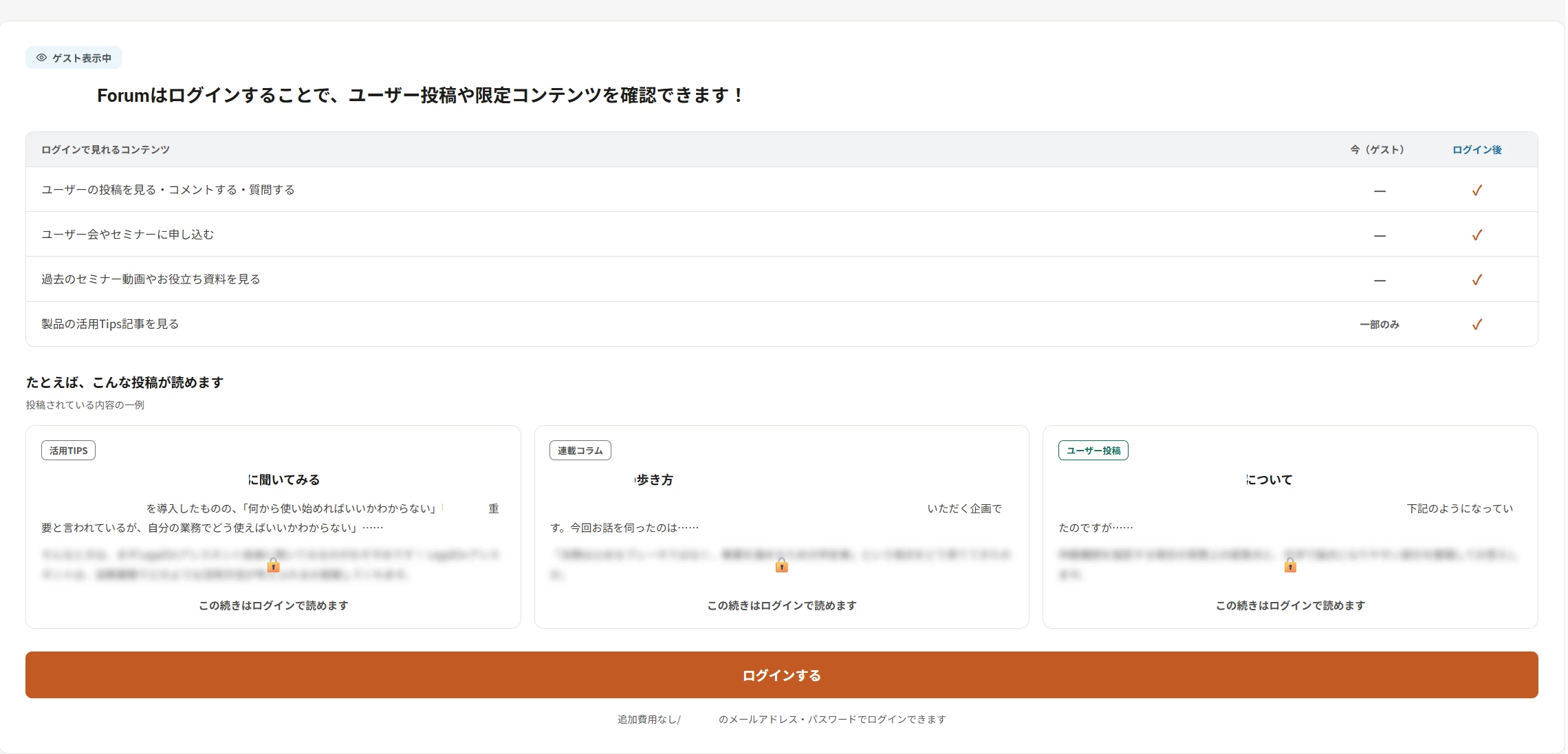Viewport: 1568px width, 754px height.
Task: Click この続きはログインで読めます in the 連載コラム card
Action: [x=782, y=605]
